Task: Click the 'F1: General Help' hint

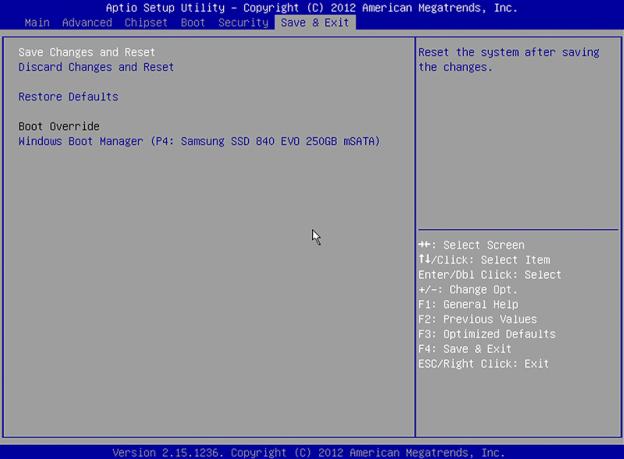Action: 468,305
